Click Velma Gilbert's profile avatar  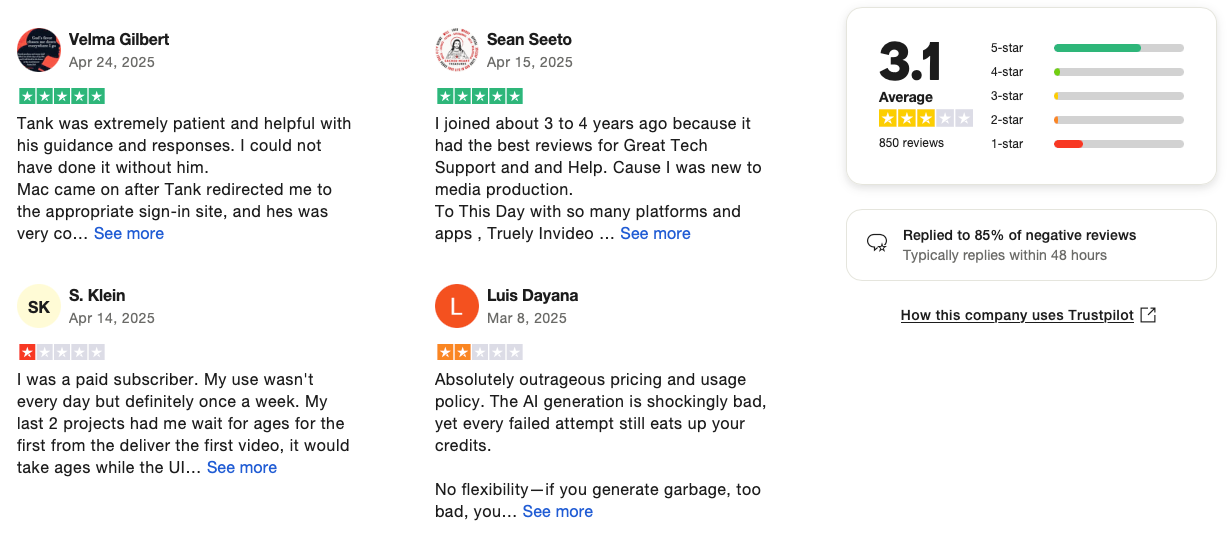(39, 50)
